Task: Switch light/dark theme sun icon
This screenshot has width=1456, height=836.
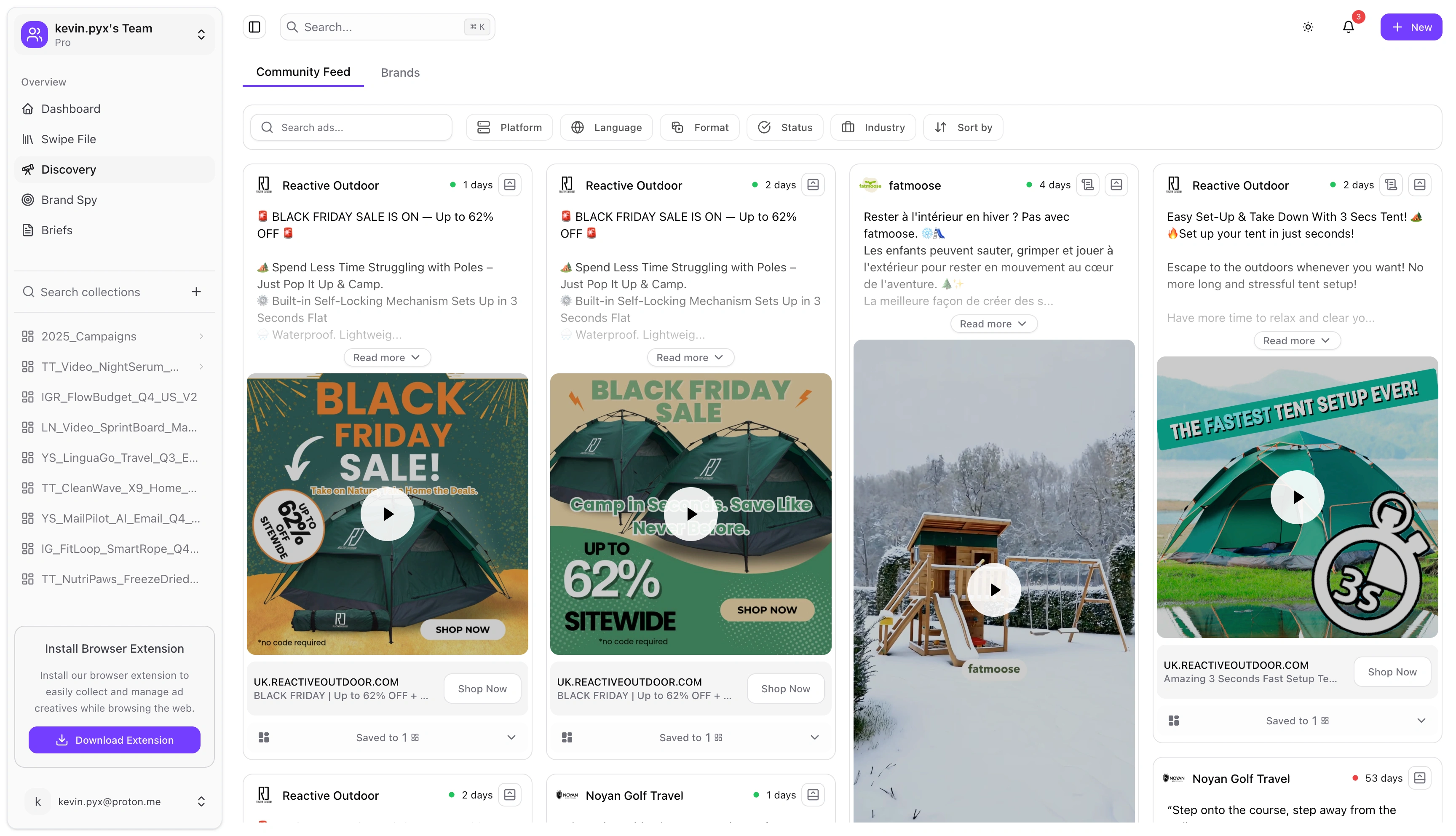Action: pyautogui.click(x=1307, y=27)
